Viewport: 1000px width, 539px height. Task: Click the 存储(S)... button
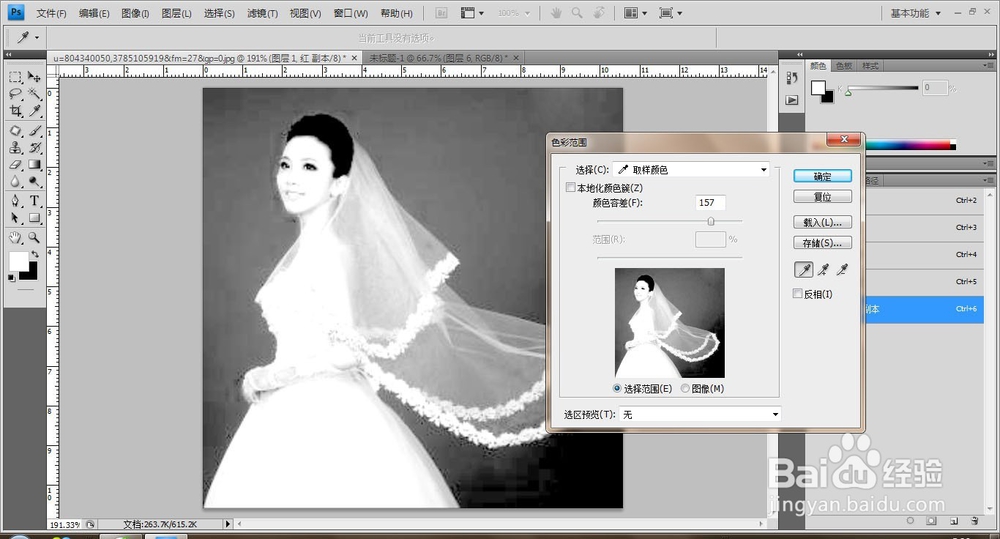point(822,243)
